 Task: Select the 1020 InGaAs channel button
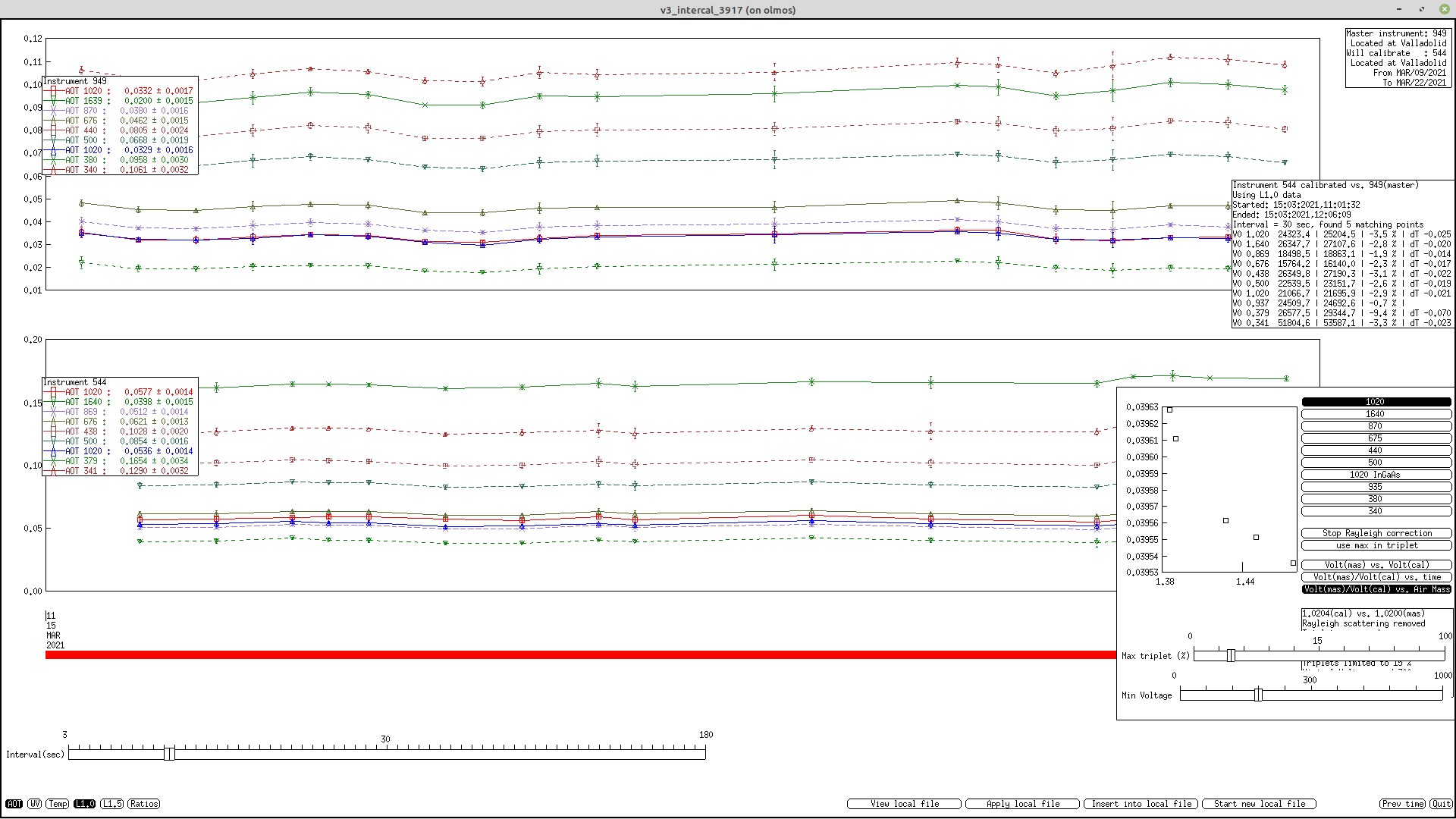pos(1376,475)
